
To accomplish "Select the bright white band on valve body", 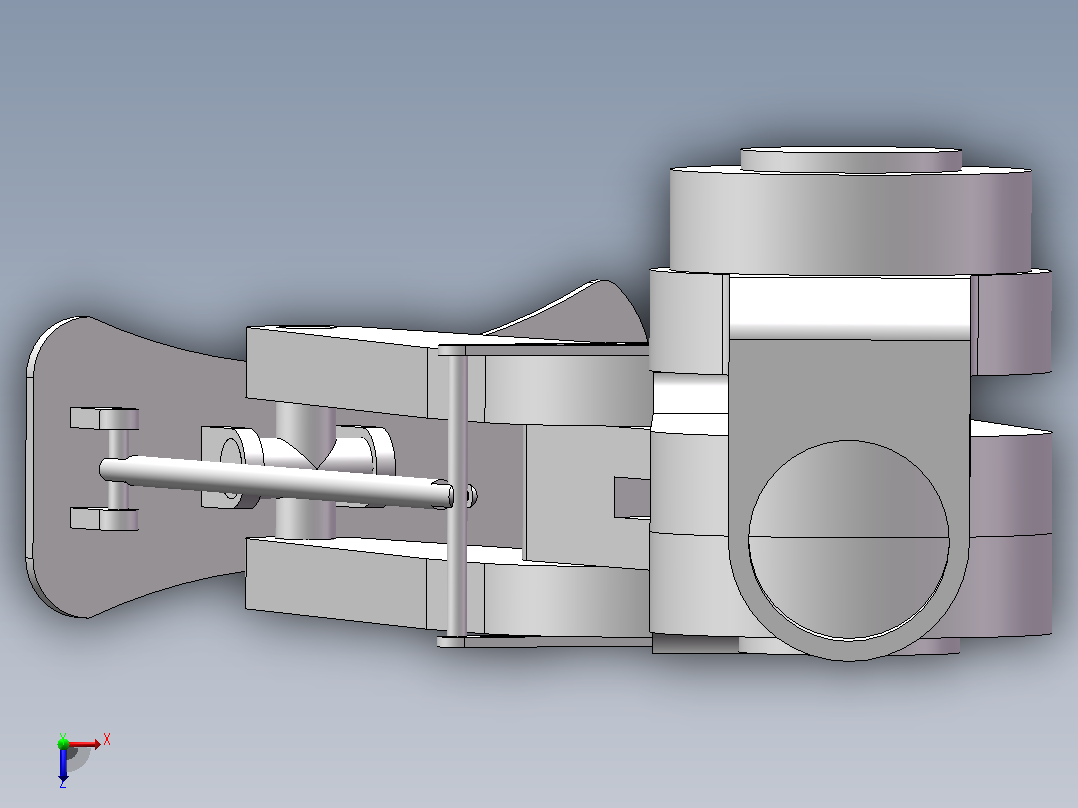I will click(x=850, y=307).
